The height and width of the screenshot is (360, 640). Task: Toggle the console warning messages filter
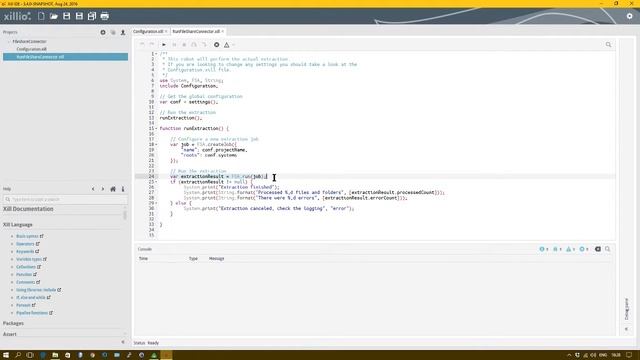570,249
